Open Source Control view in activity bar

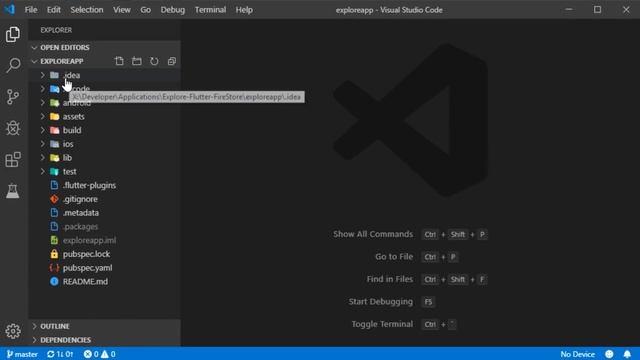pyautogui.click(x=13, y=97)
